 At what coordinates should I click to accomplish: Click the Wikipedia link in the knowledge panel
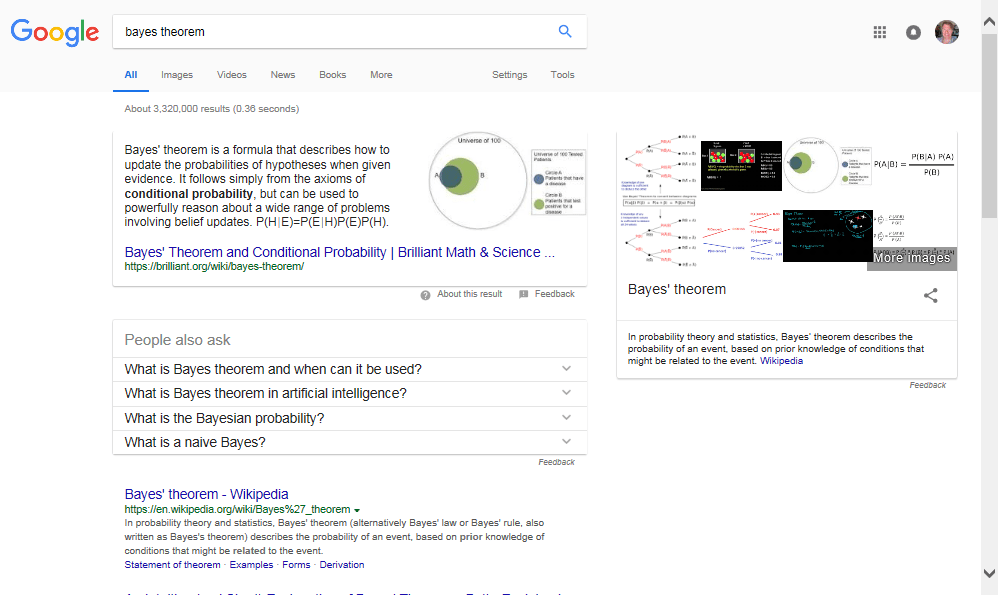click(x=781, y=361)
